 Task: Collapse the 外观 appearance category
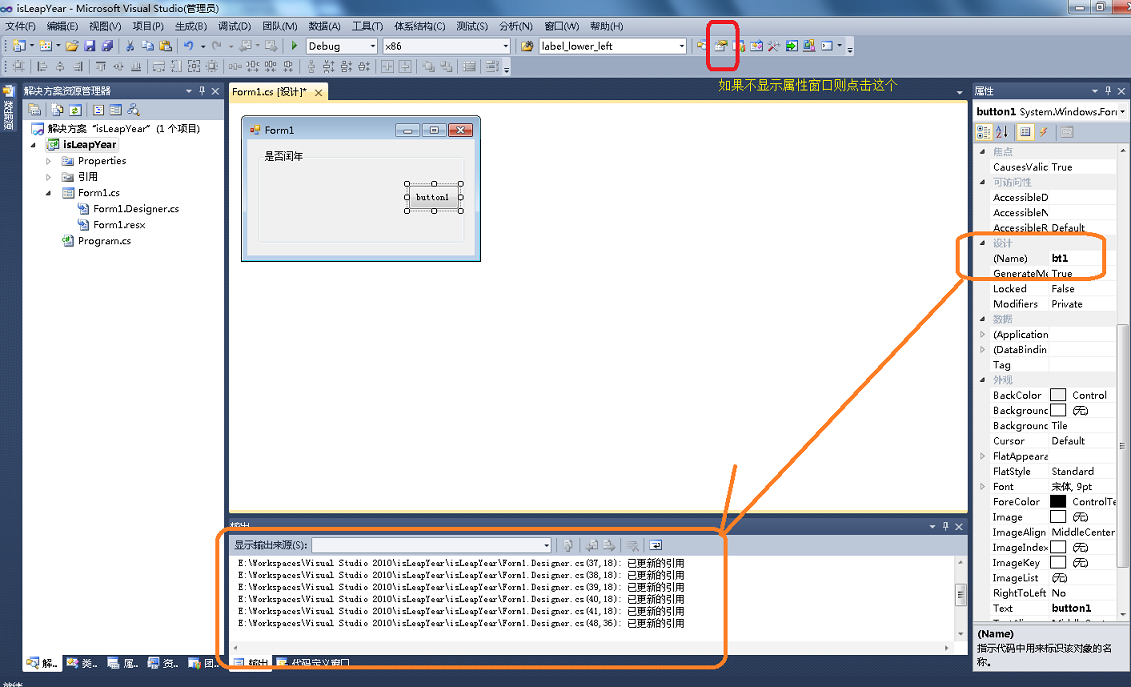coord(982,380)
